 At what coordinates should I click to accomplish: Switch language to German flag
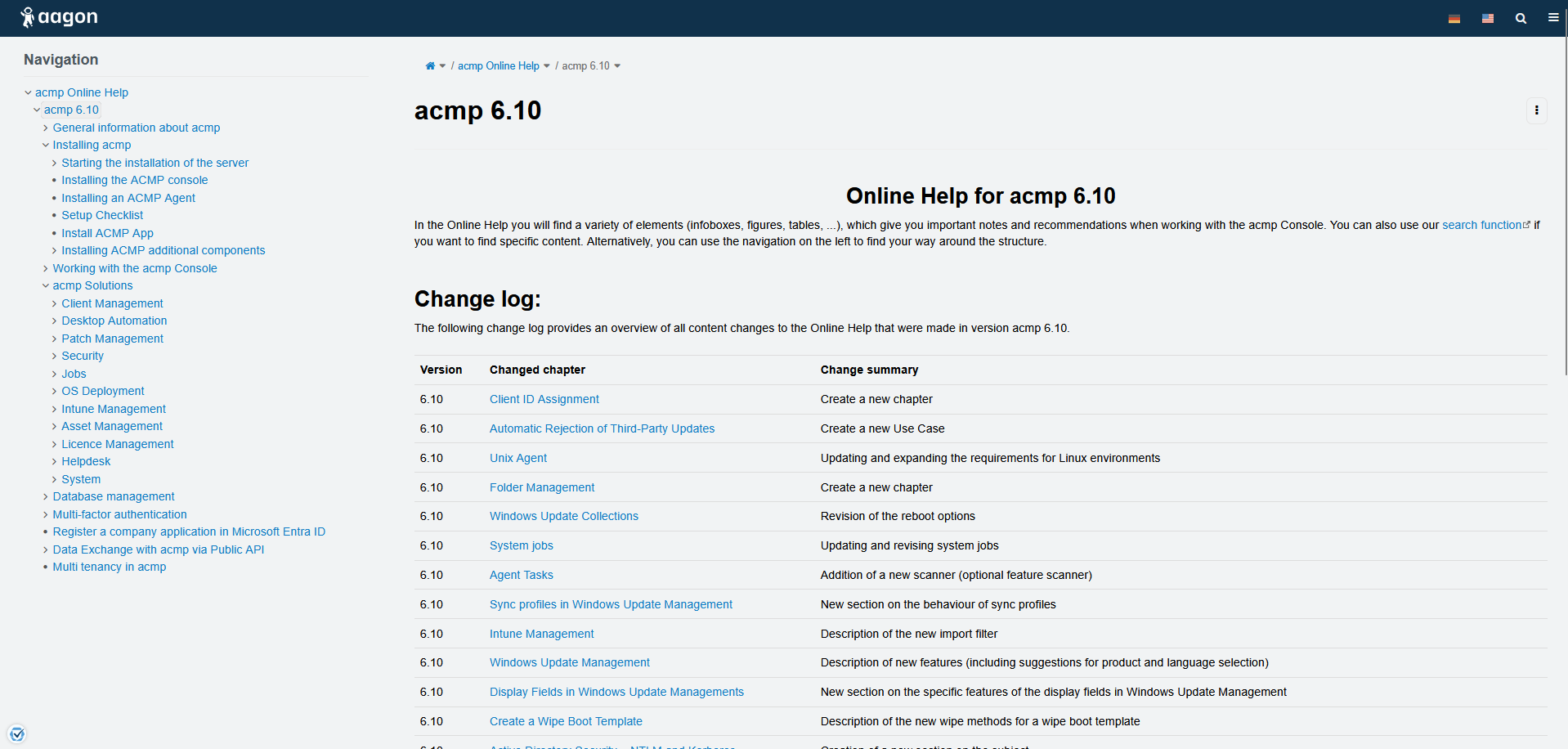1454,19
